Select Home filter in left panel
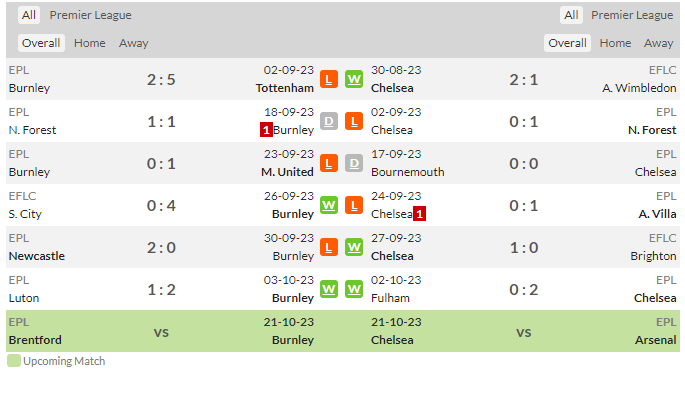The width and height of the screenshot is (685, 393). [90, 43]
